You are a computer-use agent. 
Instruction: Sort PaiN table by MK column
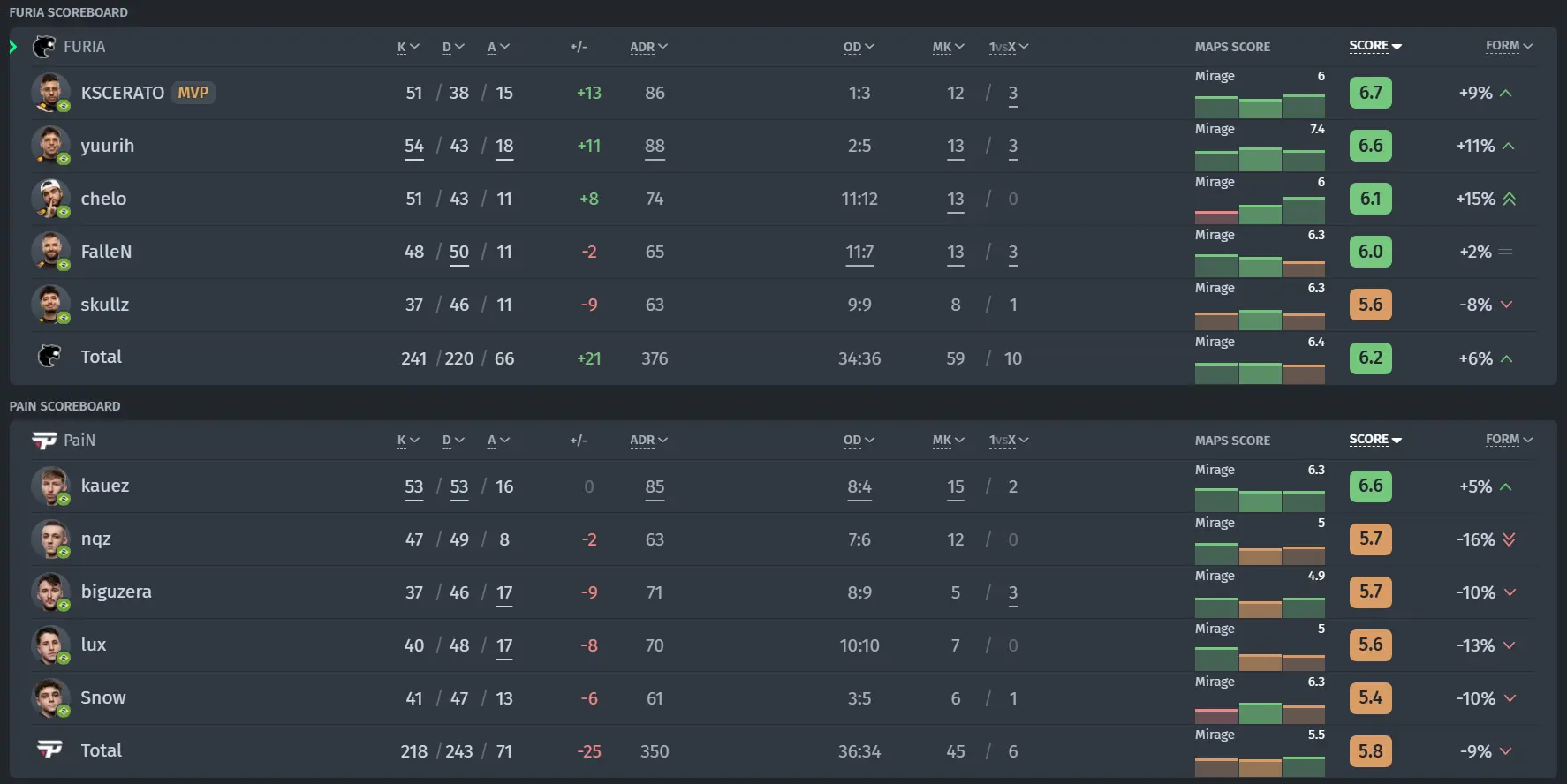pyautogui.click(x=948, y=441)
